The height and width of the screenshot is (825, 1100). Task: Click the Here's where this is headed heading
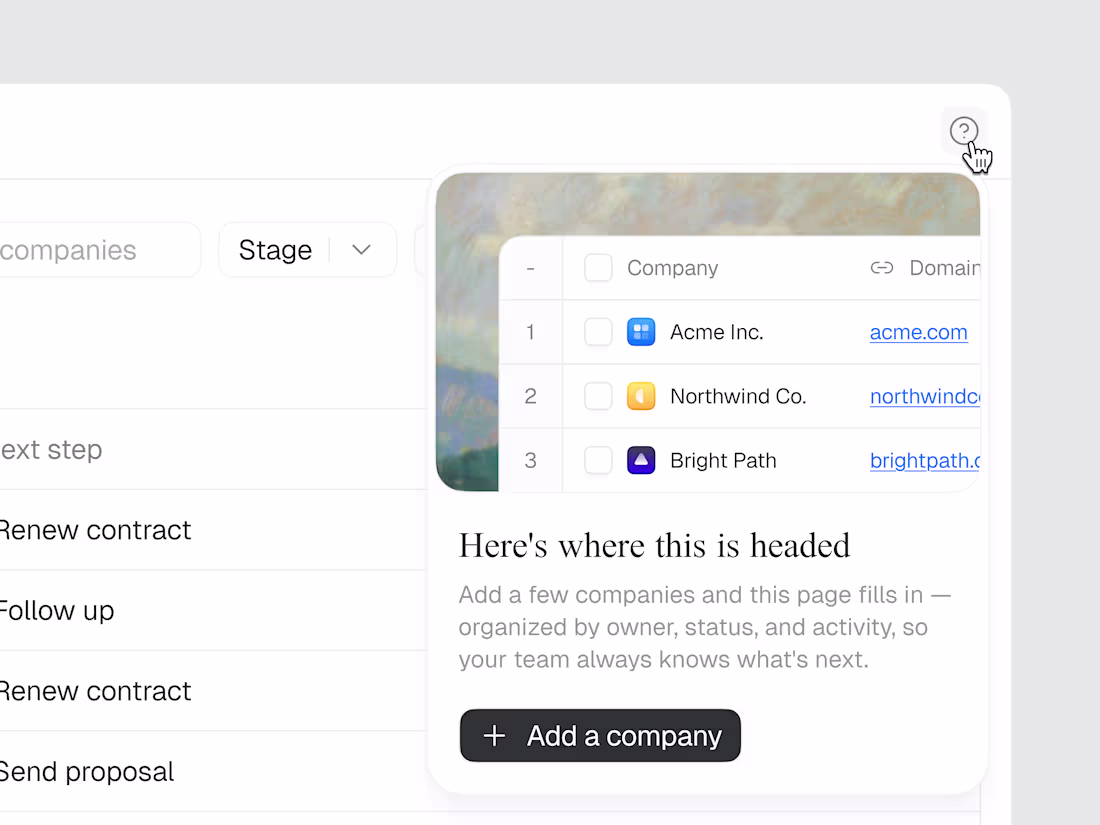[654, 546]
